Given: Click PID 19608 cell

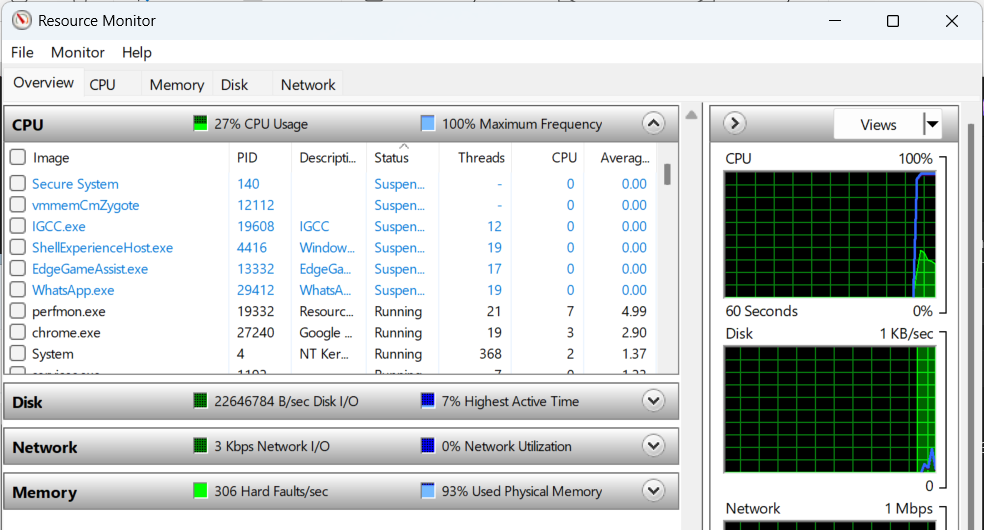Looking at the screenshot, I should (255, 226).
